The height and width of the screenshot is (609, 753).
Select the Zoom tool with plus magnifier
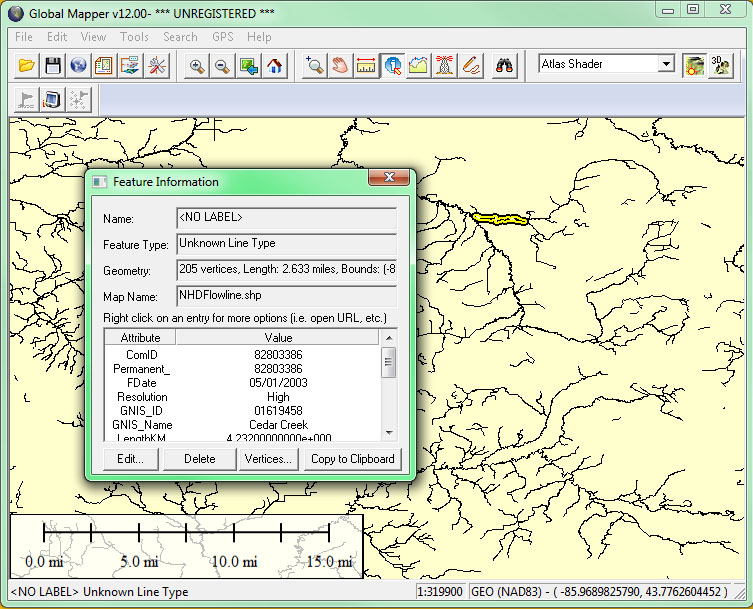tap(315, 65)
